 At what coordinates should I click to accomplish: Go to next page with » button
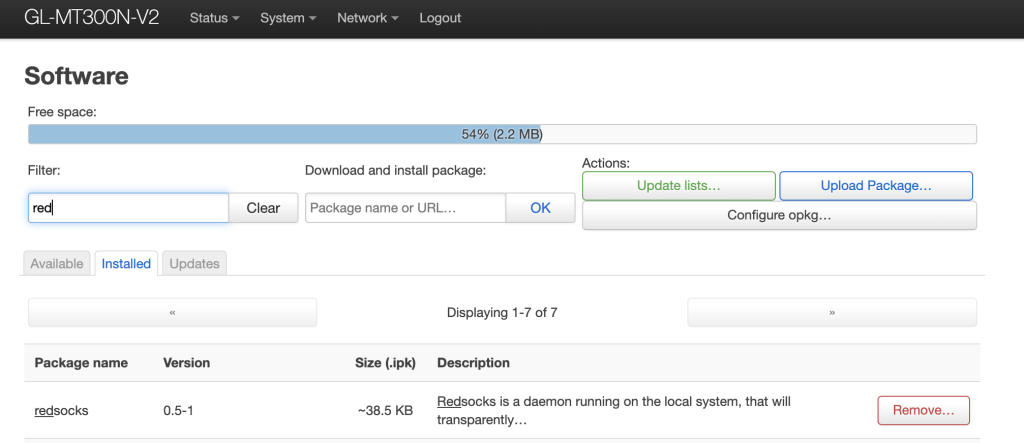(x=831, y=313)
